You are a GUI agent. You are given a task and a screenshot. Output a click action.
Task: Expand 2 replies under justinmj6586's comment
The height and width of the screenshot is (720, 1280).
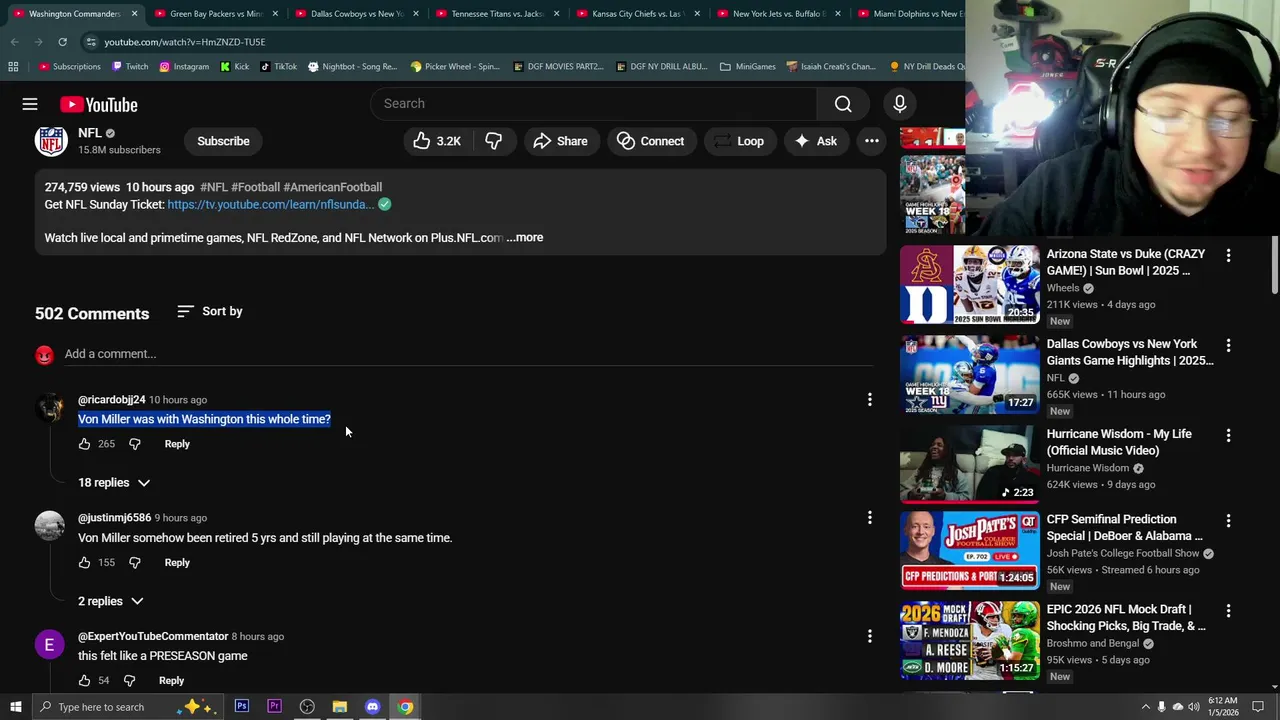[111, 601]
